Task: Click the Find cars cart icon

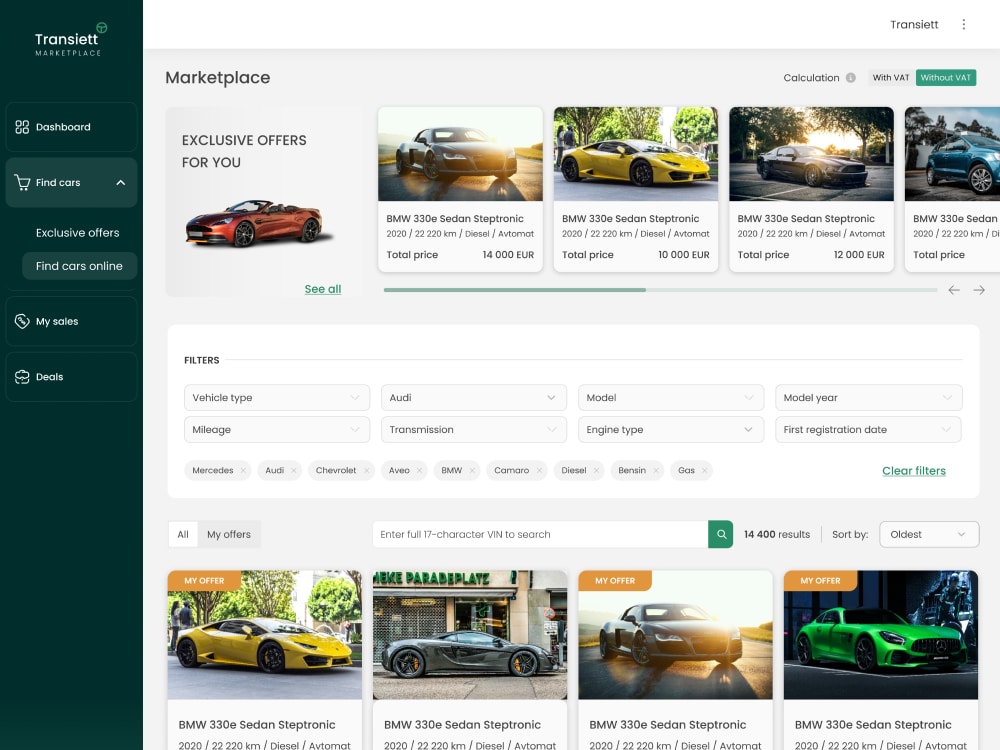Action: point(22,182)
